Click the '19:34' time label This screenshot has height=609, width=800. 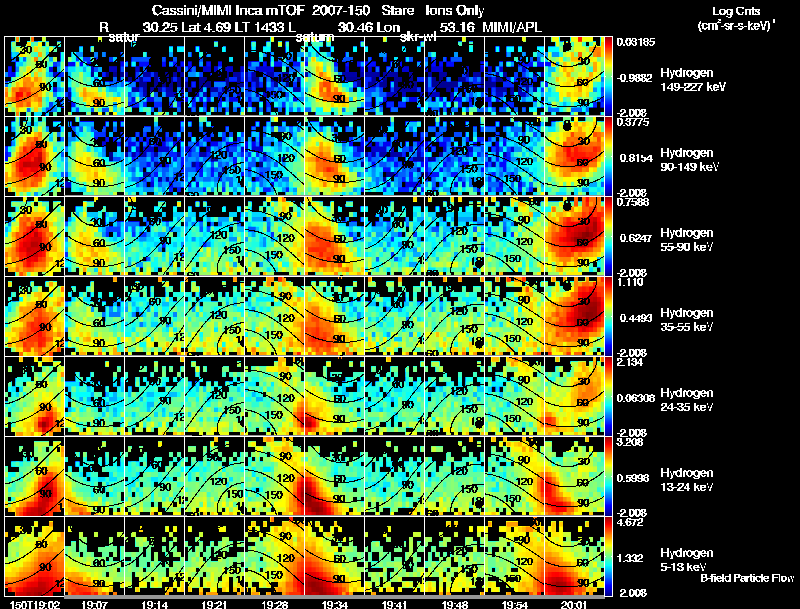334,604
